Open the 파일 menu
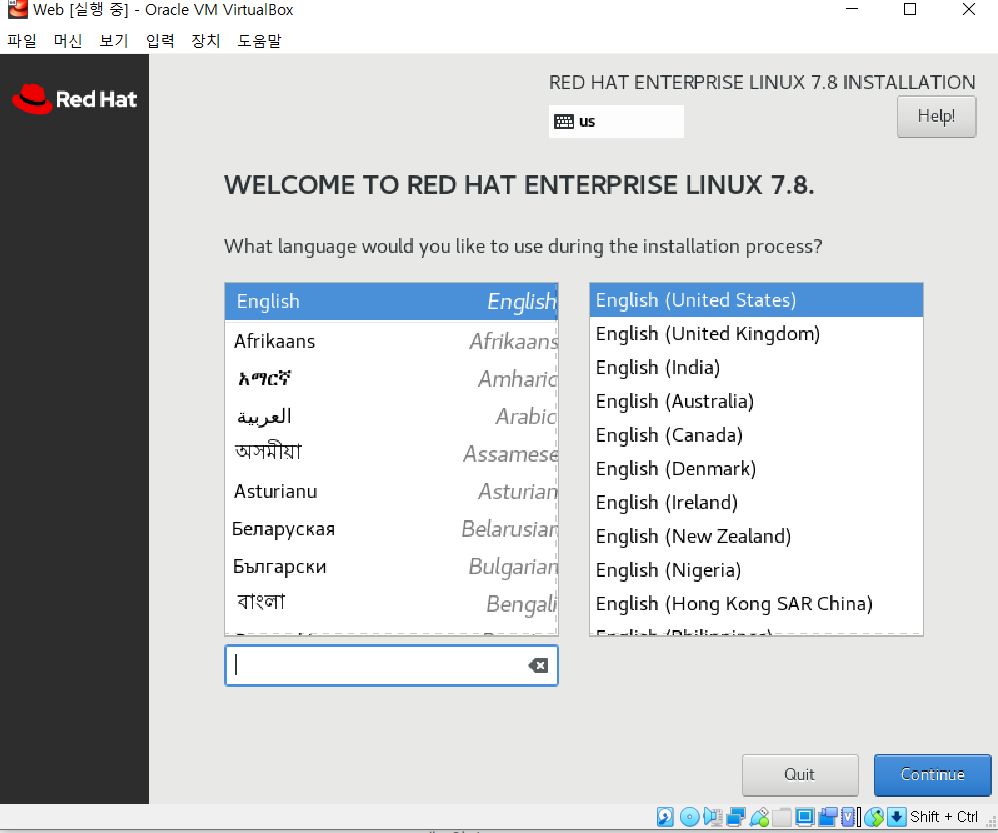998x833 pixels. pos(22,41)
